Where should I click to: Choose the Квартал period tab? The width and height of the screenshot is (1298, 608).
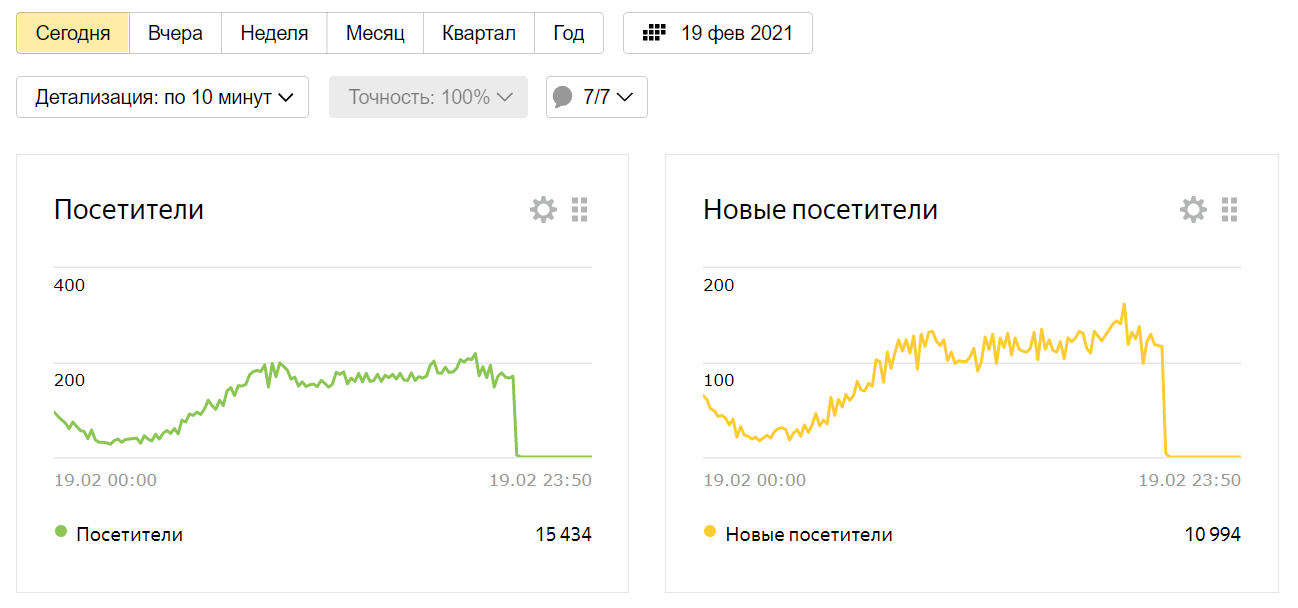(x=479, y=33)
